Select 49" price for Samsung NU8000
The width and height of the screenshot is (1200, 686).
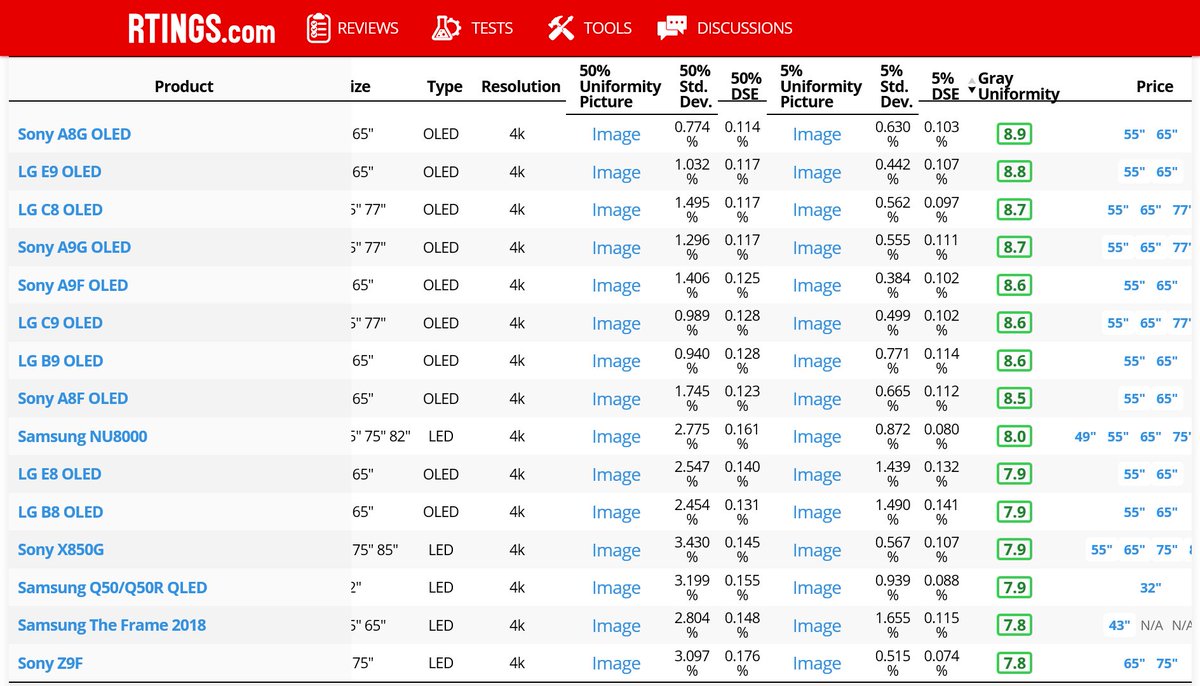[x=1085, y=437]
